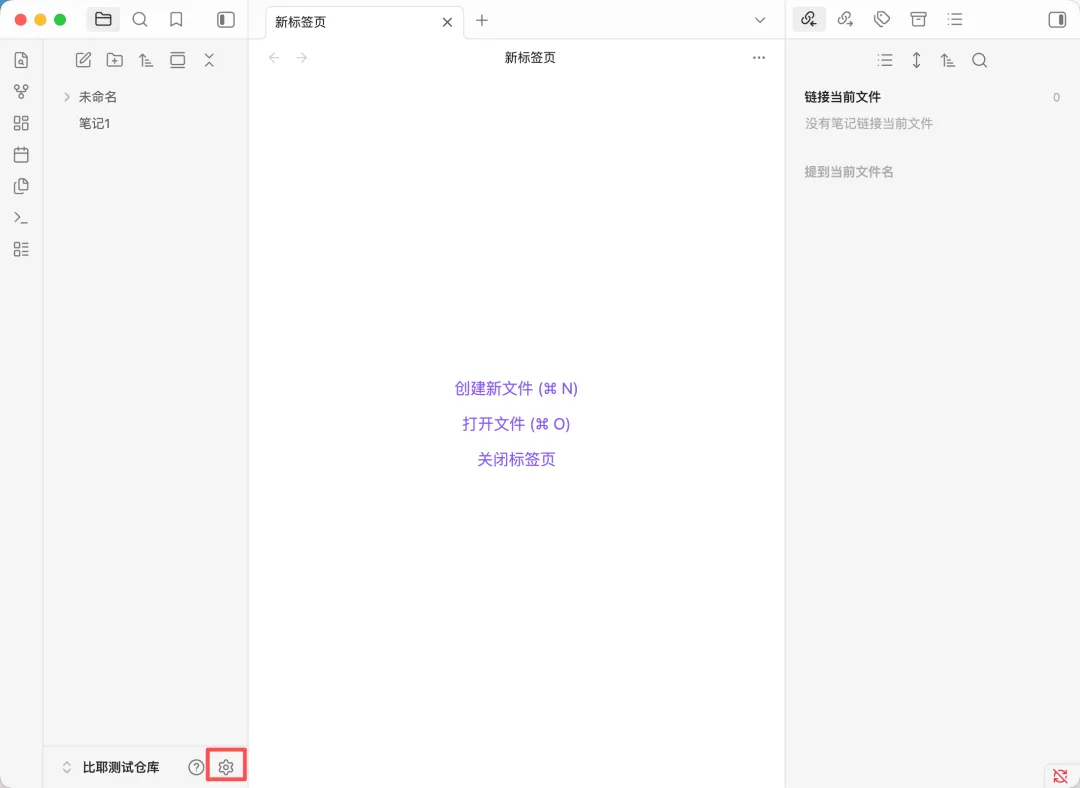Click 打开文件 link
The height and width of the screenshot is (788, 1080).
pyautogui.click(x=516, y=424)
